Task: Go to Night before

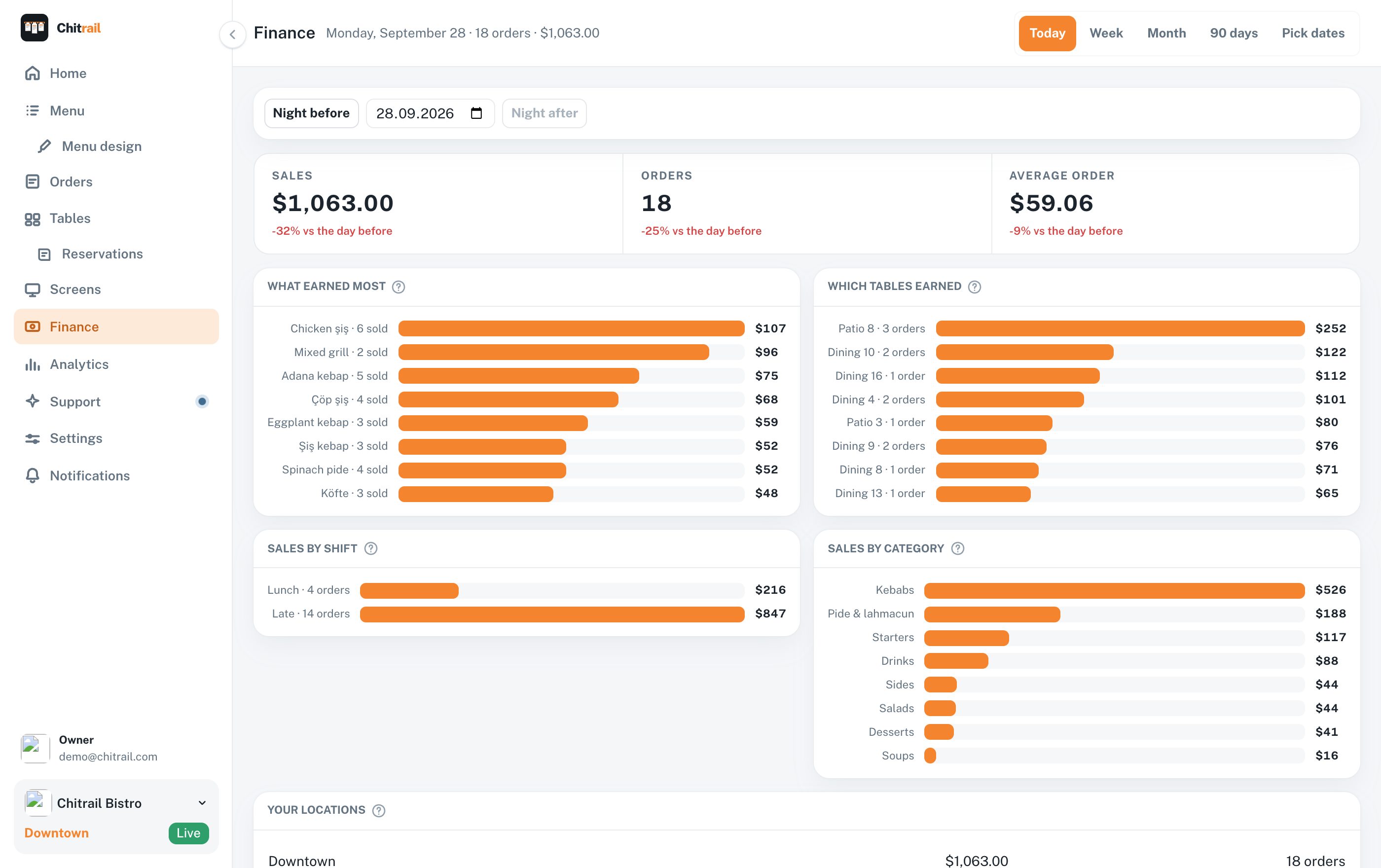Action: tap(311, 113)
